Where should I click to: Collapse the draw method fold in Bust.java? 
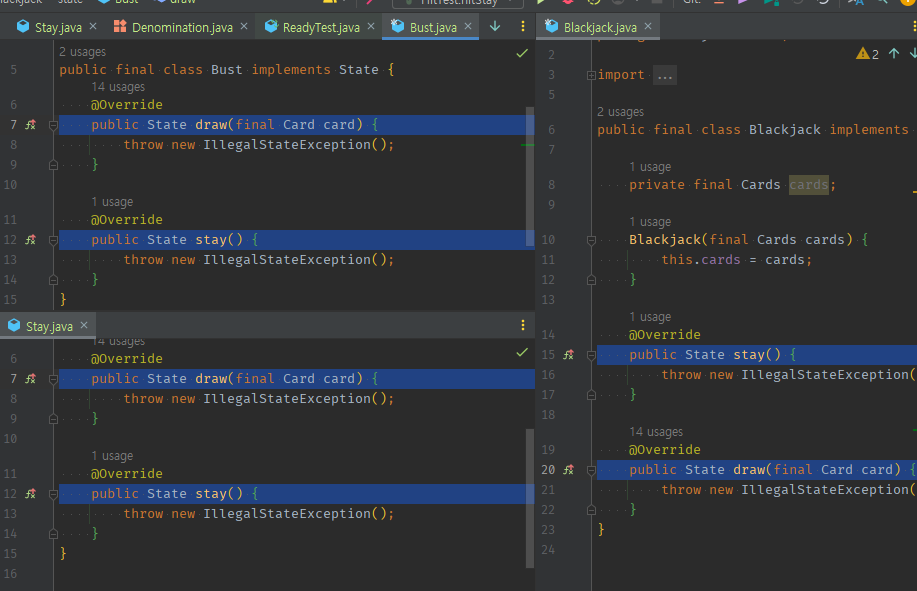coord(53,125)
